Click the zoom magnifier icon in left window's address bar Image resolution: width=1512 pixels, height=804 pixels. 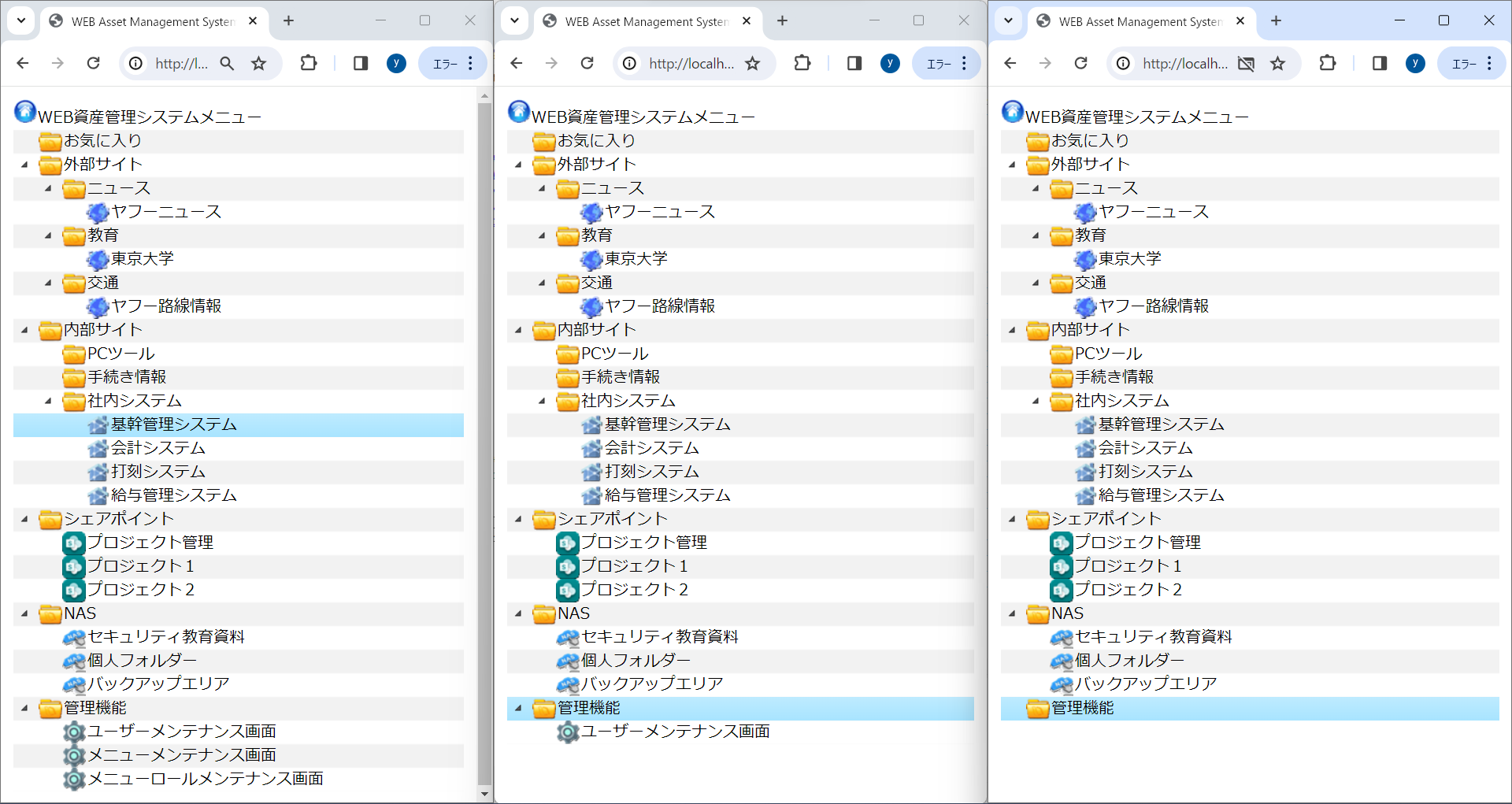coord(227,64)
